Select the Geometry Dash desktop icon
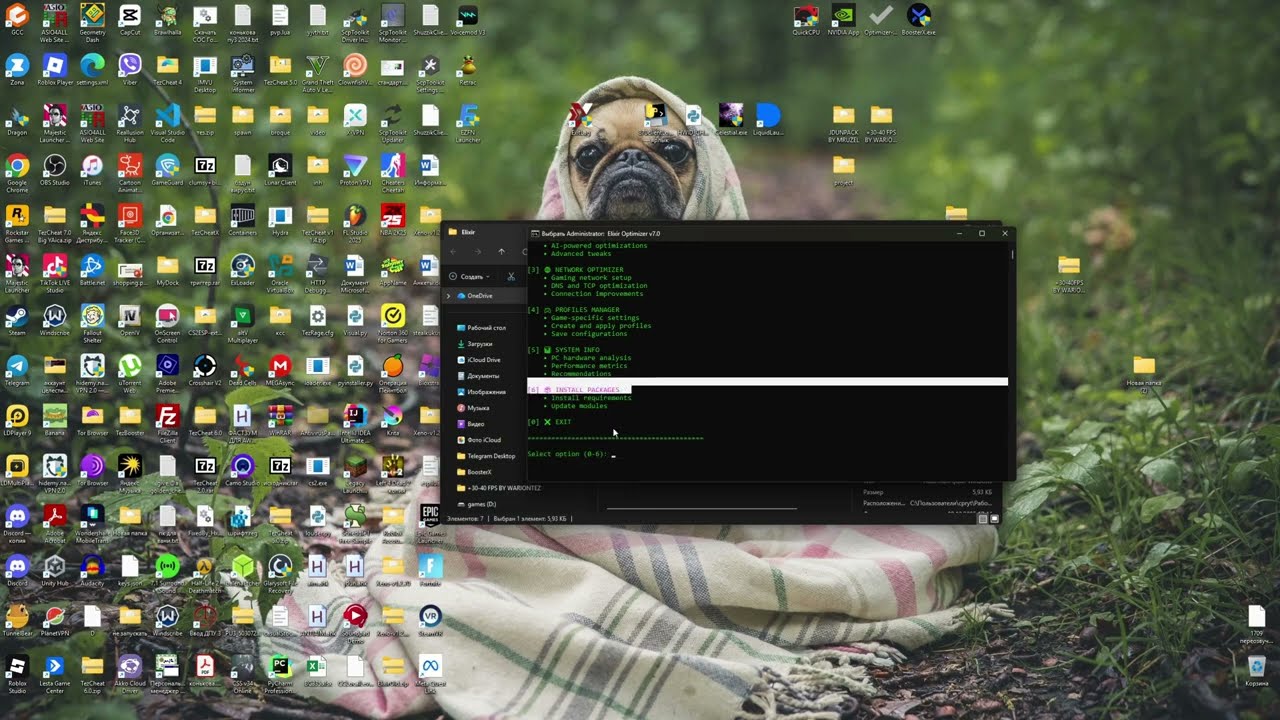Image resolution: width=1280 pixels, height=720 pixels. 92,22
